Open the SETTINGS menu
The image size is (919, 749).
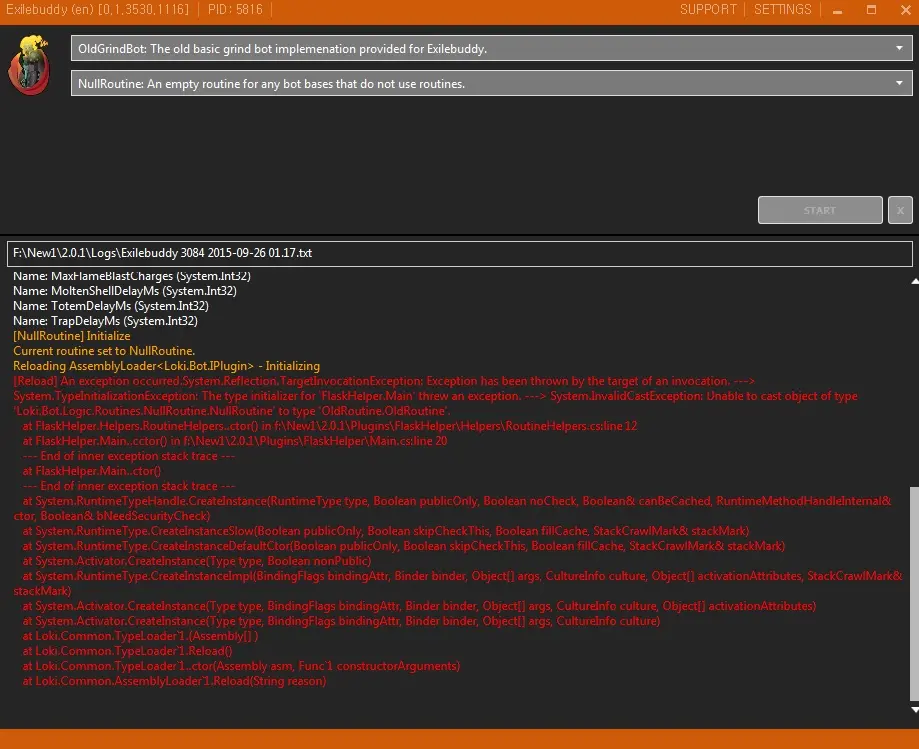pos(782,10)
